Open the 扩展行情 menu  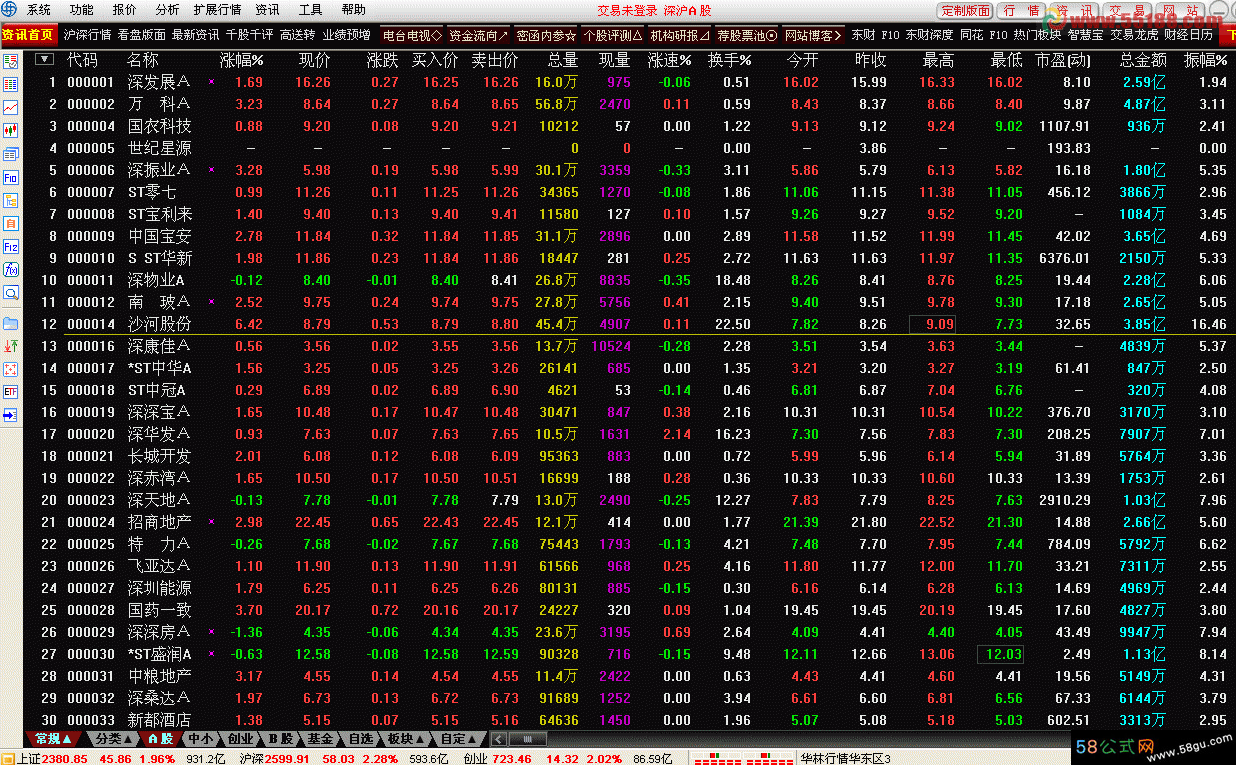(x=217, y=10)
